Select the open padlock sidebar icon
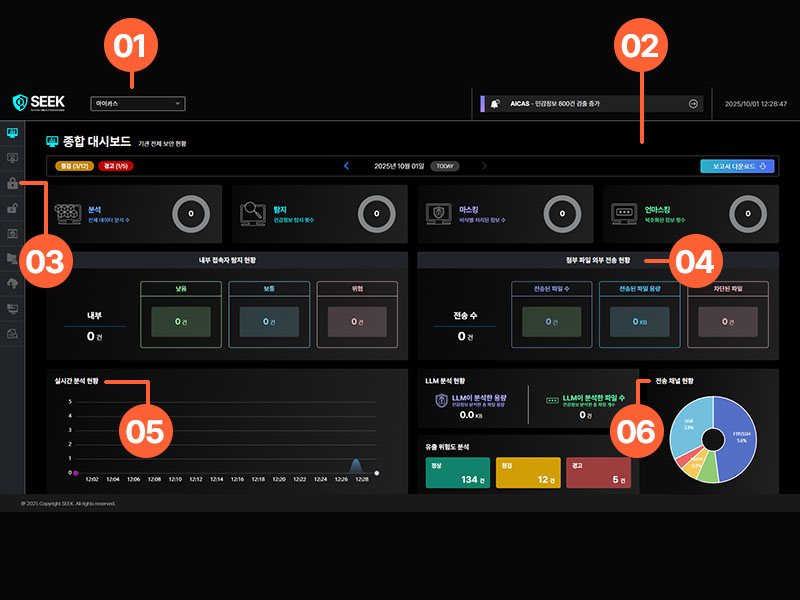 click(12, 208)
